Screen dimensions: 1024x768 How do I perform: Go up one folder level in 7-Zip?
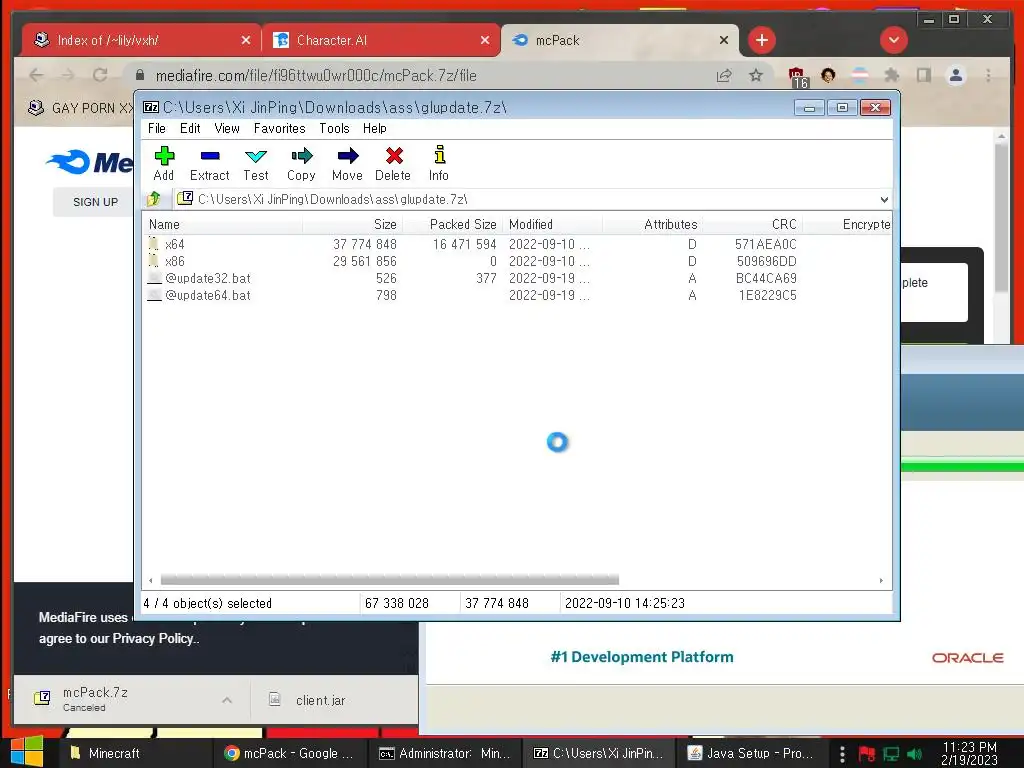154,199
